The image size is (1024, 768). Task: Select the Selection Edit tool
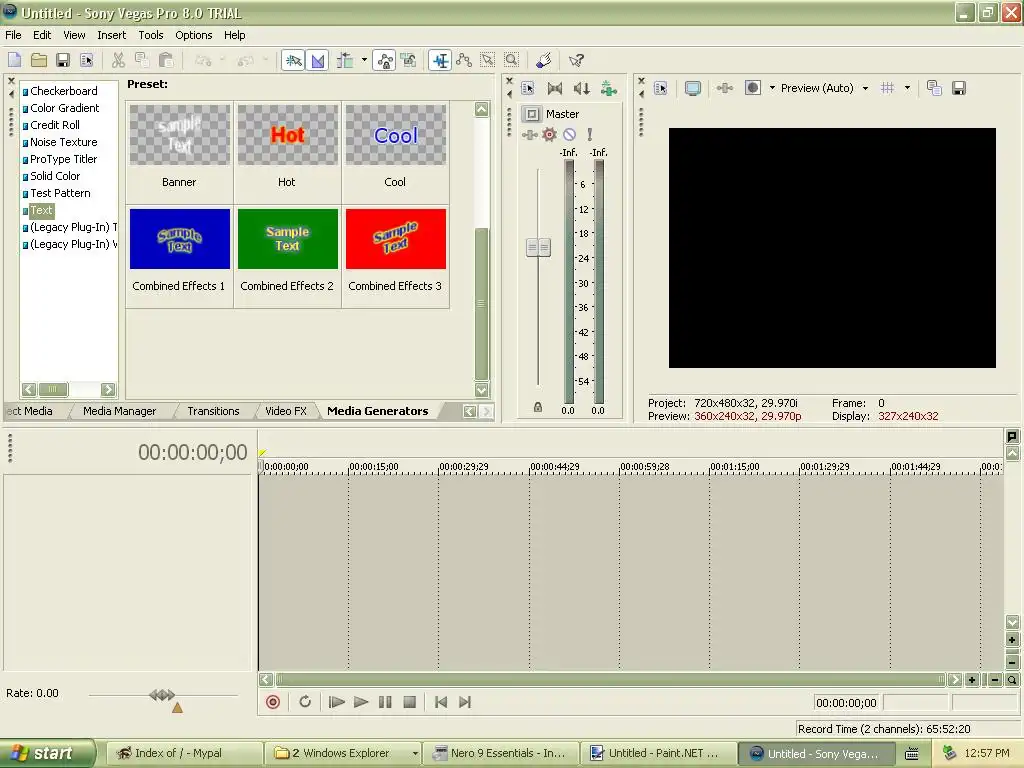click(x=488, y=61)
